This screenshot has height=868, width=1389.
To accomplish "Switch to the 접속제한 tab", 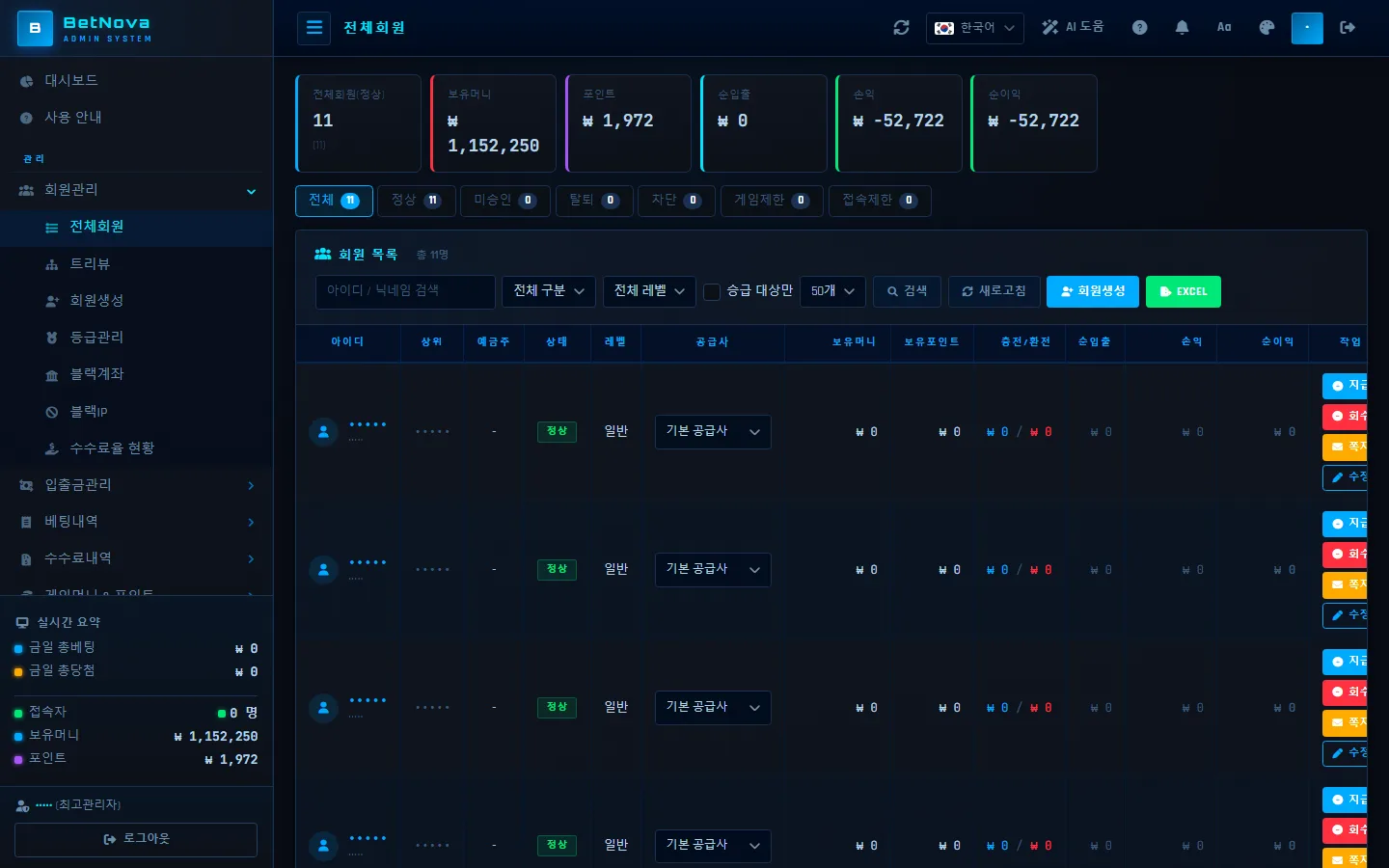I will (x=880, y=201).
